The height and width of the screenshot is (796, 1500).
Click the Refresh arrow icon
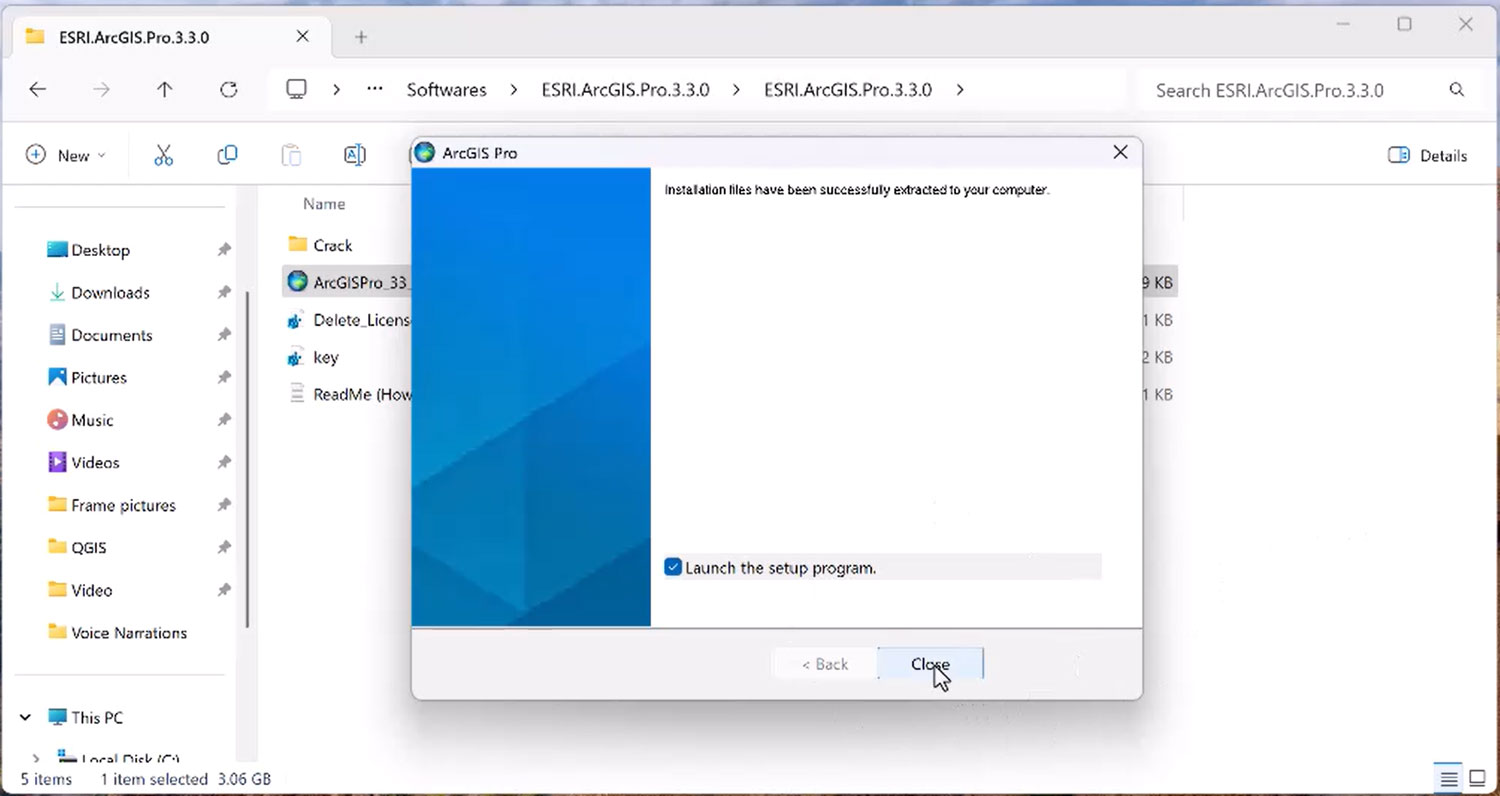pyautogui.click(x=229, y=90)
